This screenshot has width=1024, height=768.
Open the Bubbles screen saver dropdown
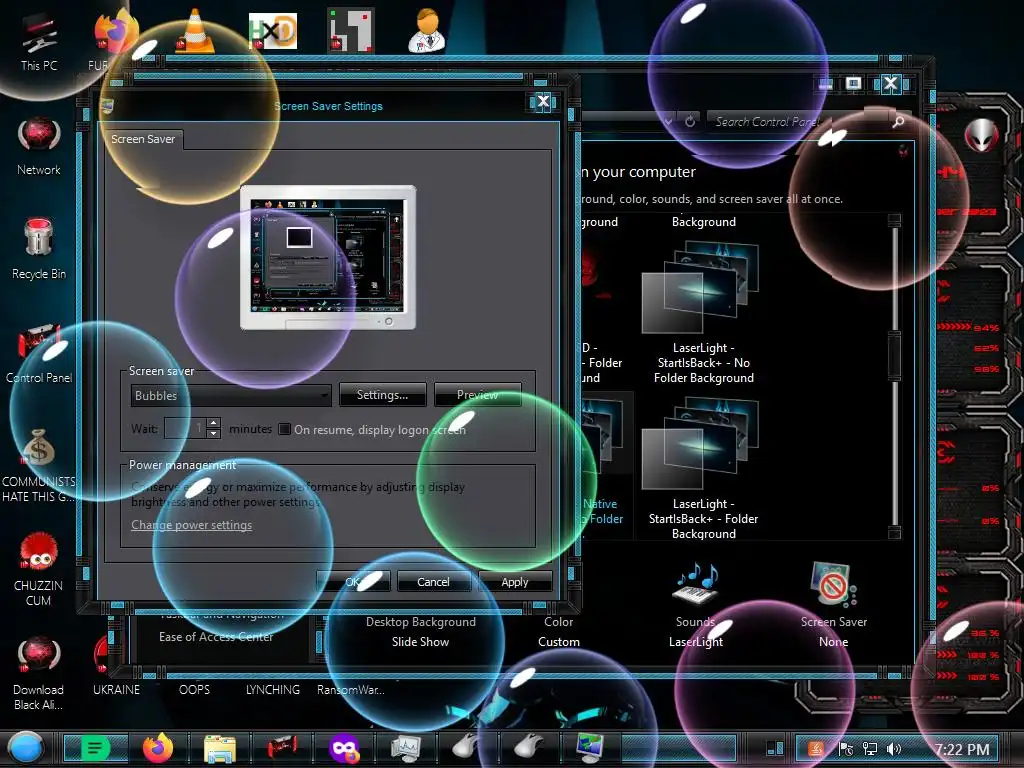tap(231, 395)
